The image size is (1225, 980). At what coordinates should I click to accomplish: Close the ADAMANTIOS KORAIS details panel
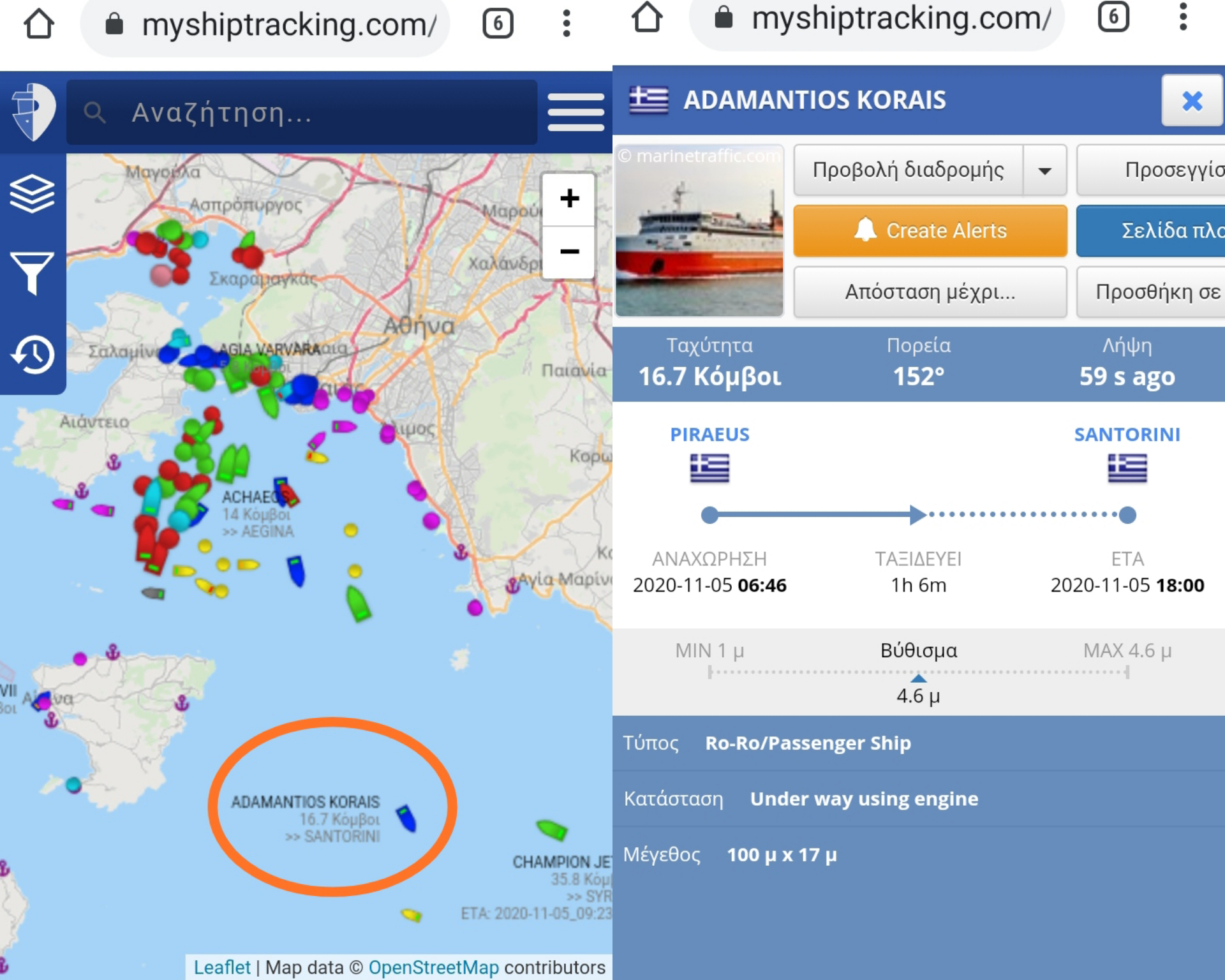pos(1192,101)
